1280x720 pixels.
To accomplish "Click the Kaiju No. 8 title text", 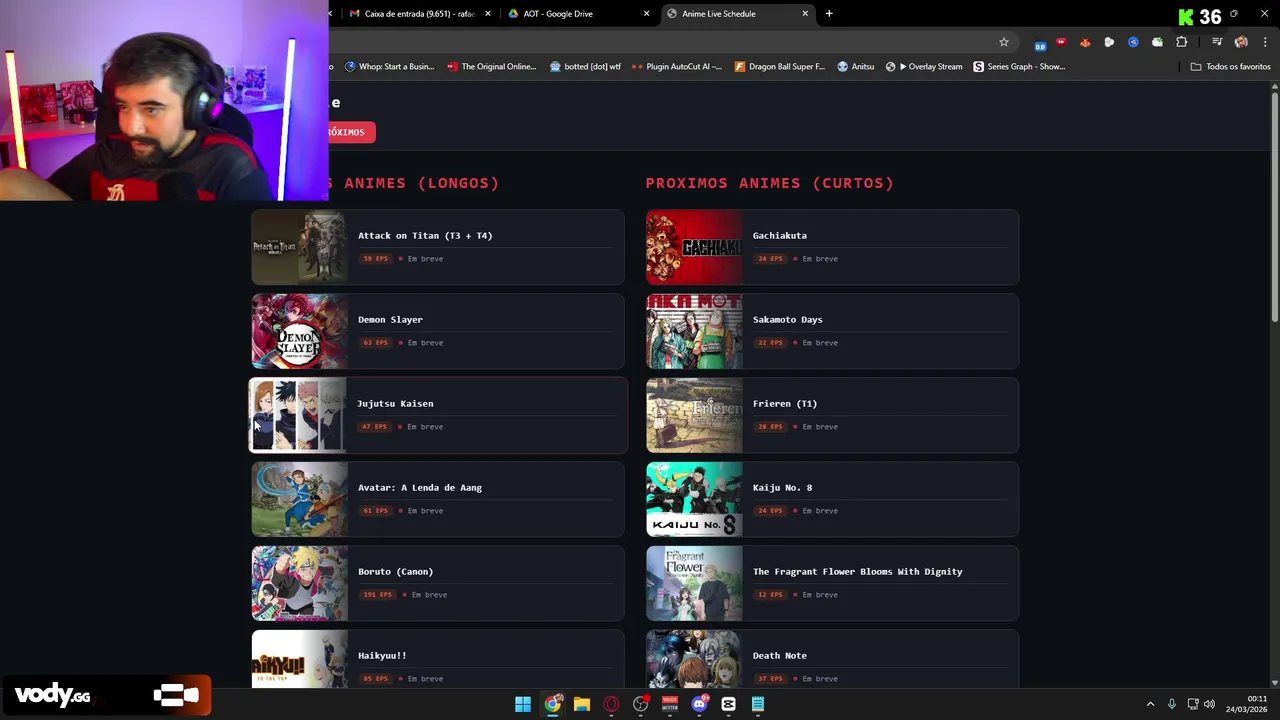I will tap(782, 487).
